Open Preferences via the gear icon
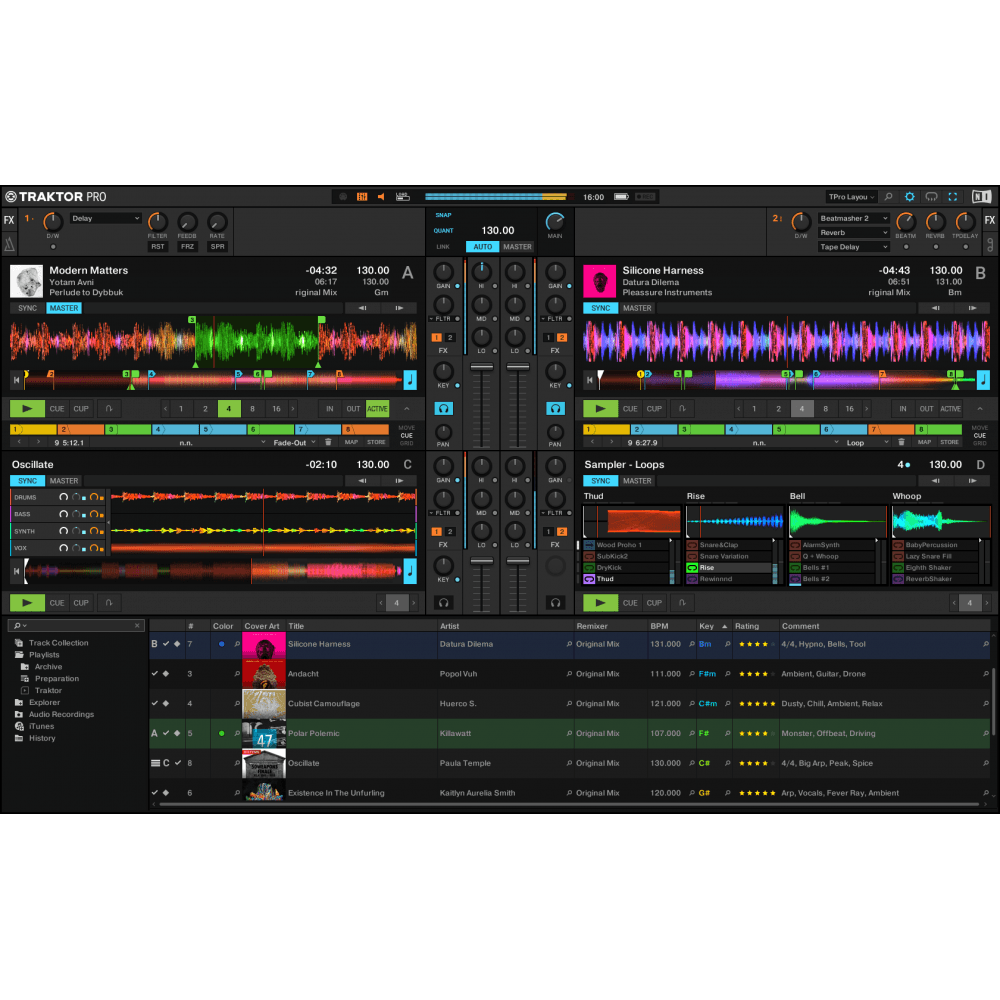Image resolution: width=1000 pixels, height=1000 pixels. click(x=909, y=197)
